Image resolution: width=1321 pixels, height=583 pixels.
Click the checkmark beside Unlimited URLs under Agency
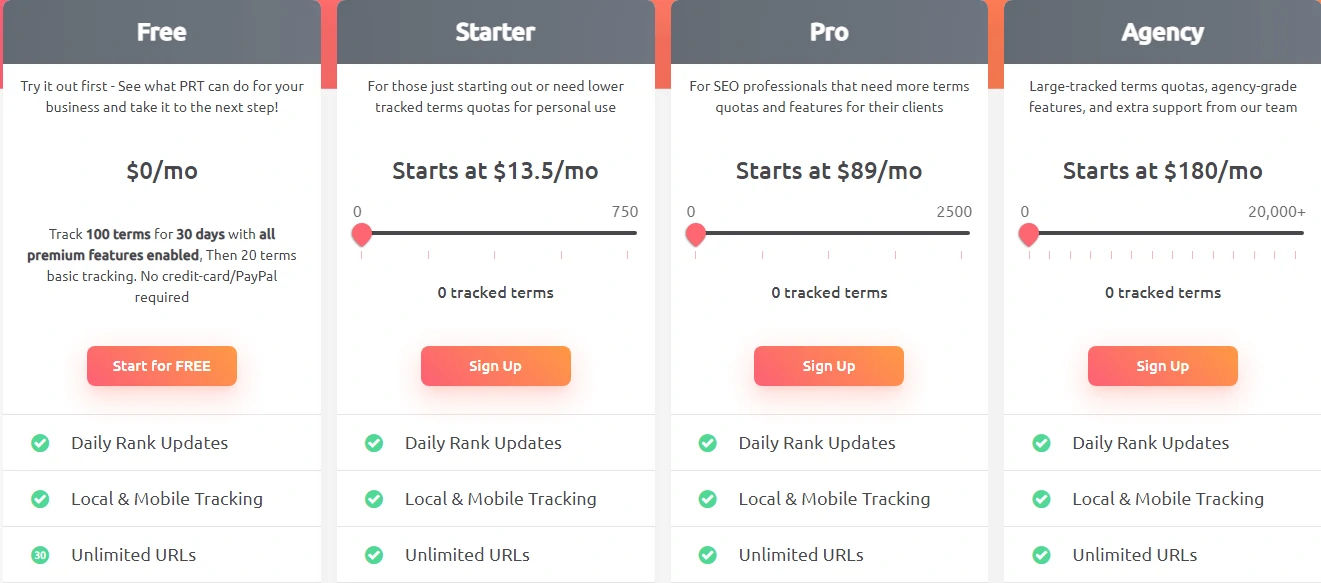pos(1041,554)
